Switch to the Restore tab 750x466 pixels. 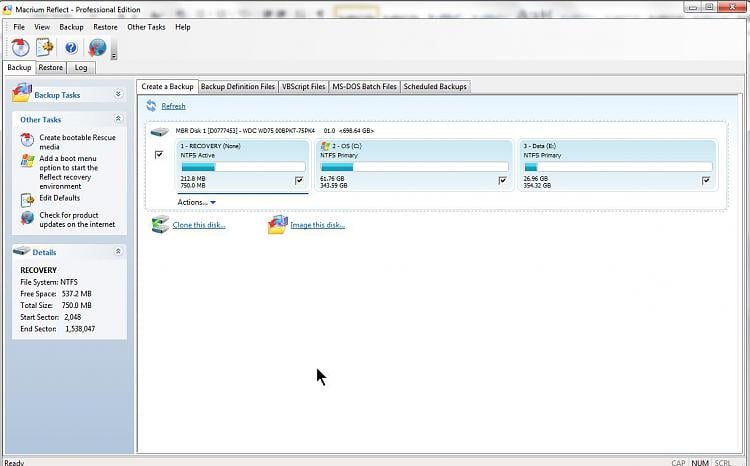coord(51,68)
